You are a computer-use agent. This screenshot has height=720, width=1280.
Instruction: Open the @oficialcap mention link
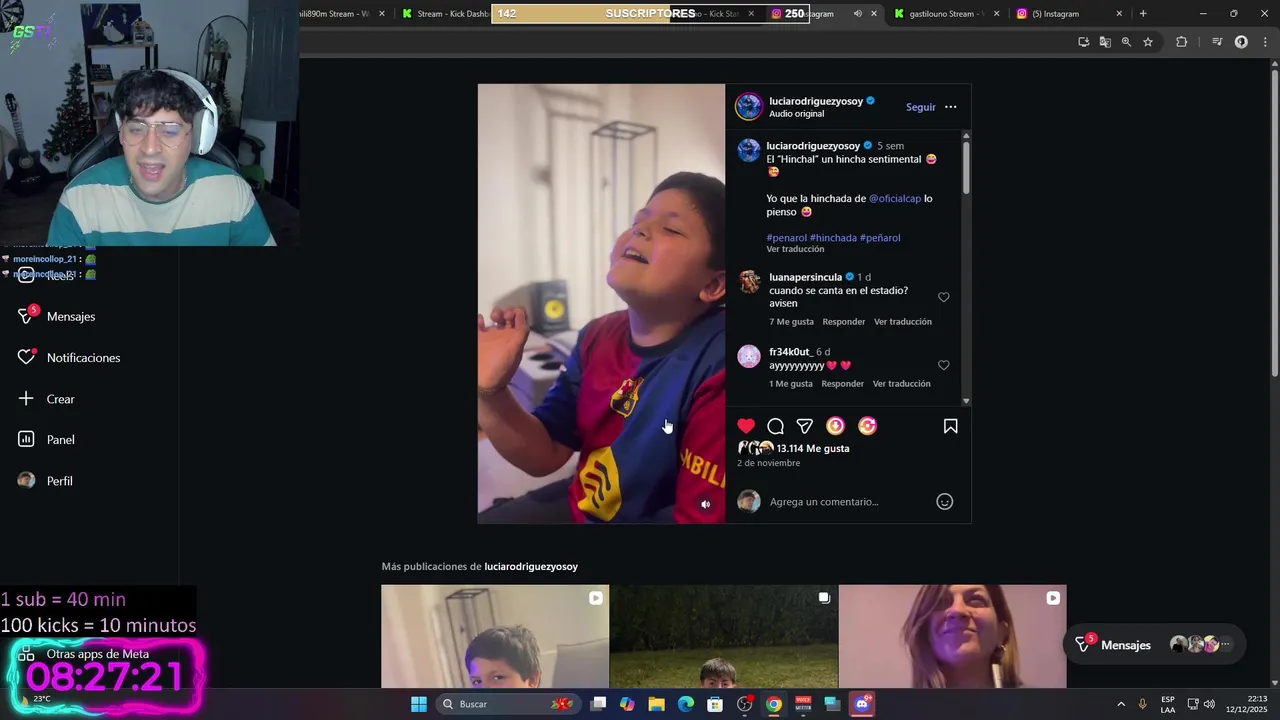895,199
